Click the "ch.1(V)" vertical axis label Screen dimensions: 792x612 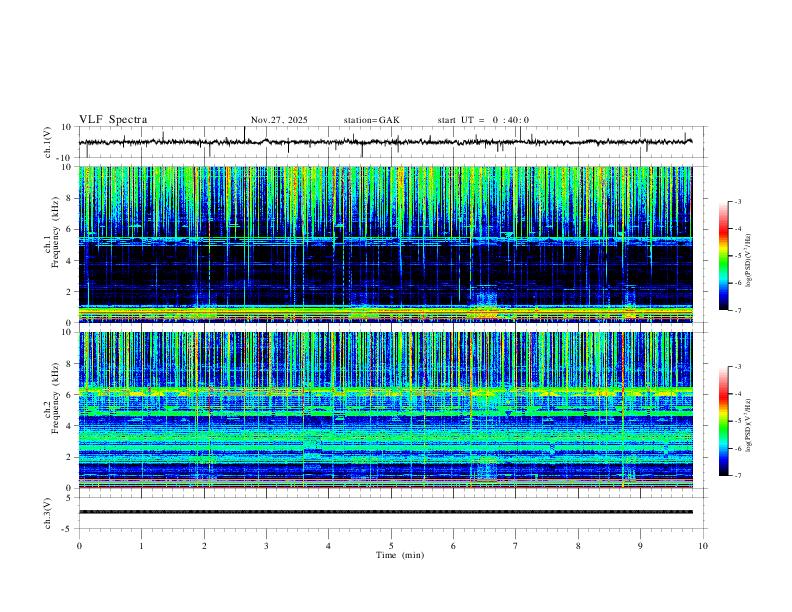[x=48, y=142]
